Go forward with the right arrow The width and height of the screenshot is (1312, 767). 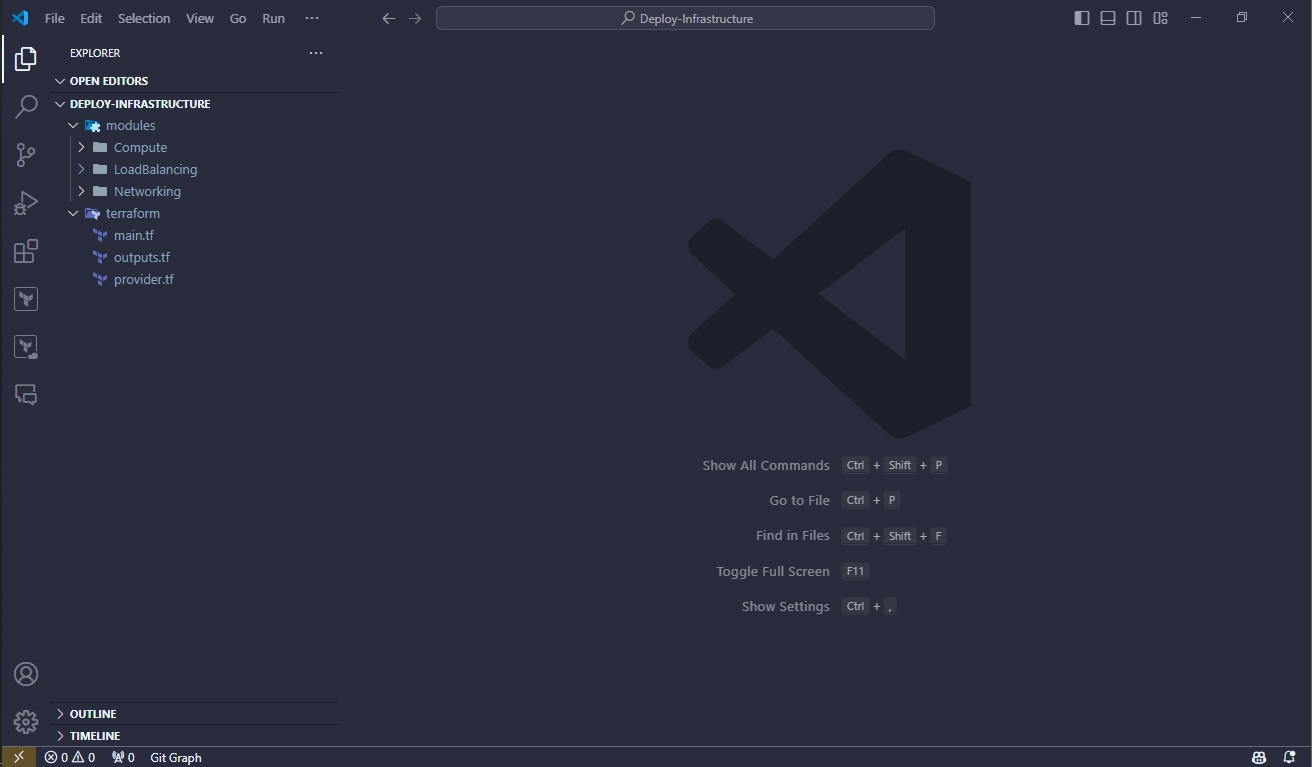point(415,18)
